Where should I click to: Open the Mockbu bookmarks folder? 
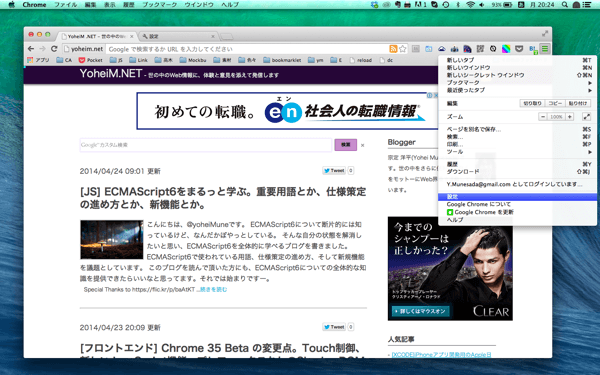193,60
